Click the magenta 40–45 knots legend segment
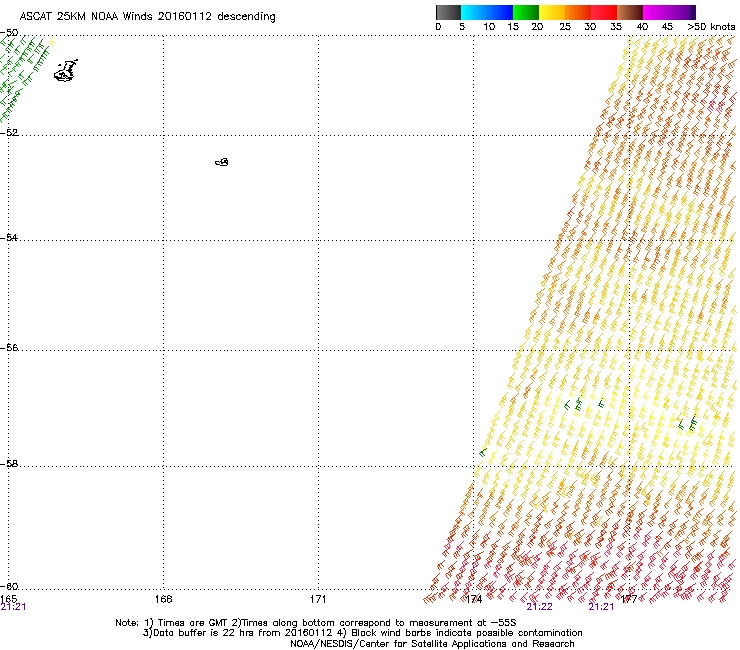Screen dimensions: 740x650 point(656,12)
